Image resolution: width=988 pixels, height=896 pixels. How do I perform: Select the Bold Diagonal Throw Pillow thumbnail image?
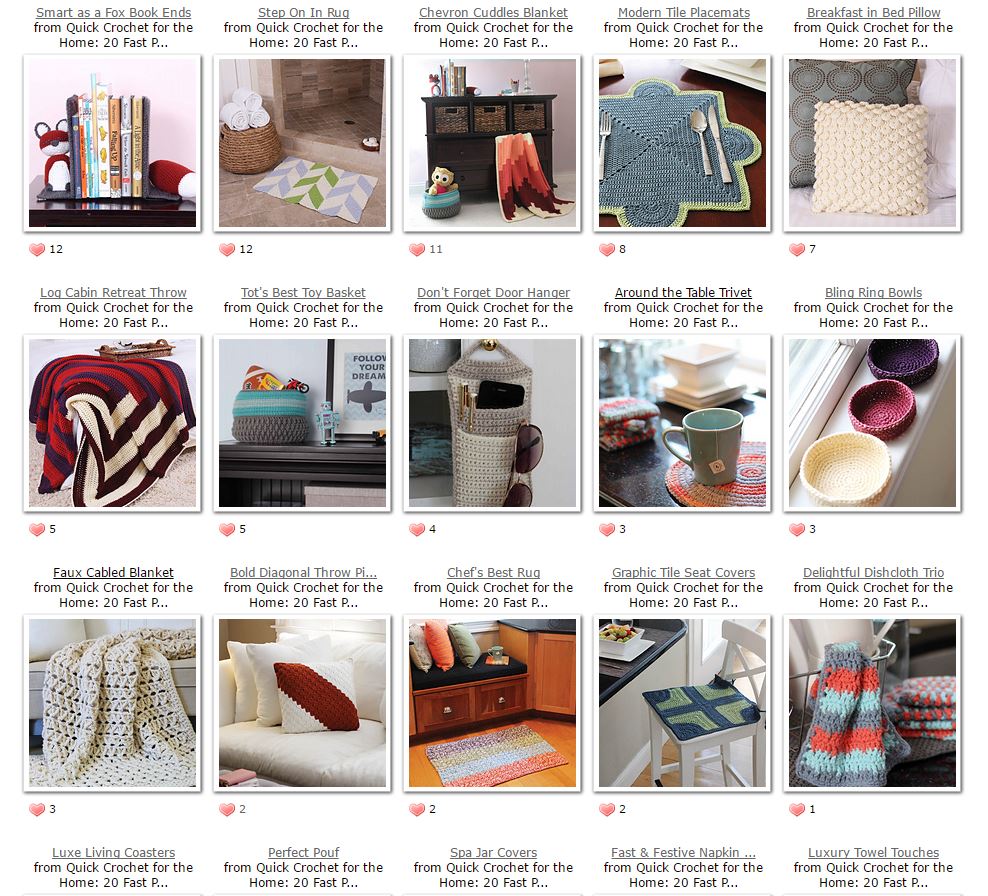pos(302,703)
